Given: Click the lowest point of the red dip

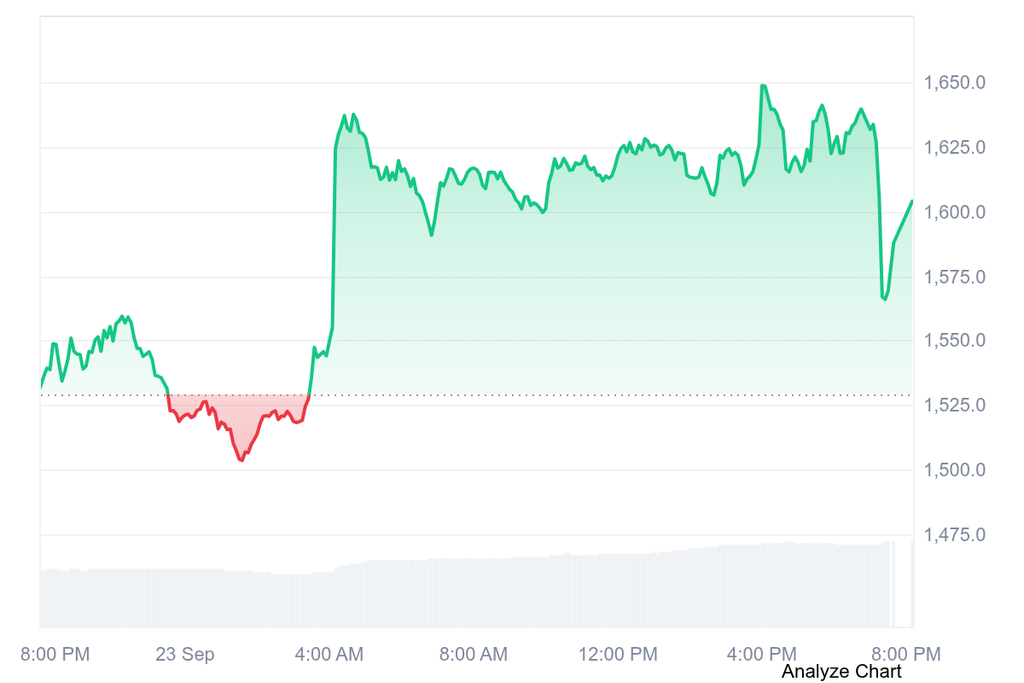Looking at the screenshot, I should point(242,460).
